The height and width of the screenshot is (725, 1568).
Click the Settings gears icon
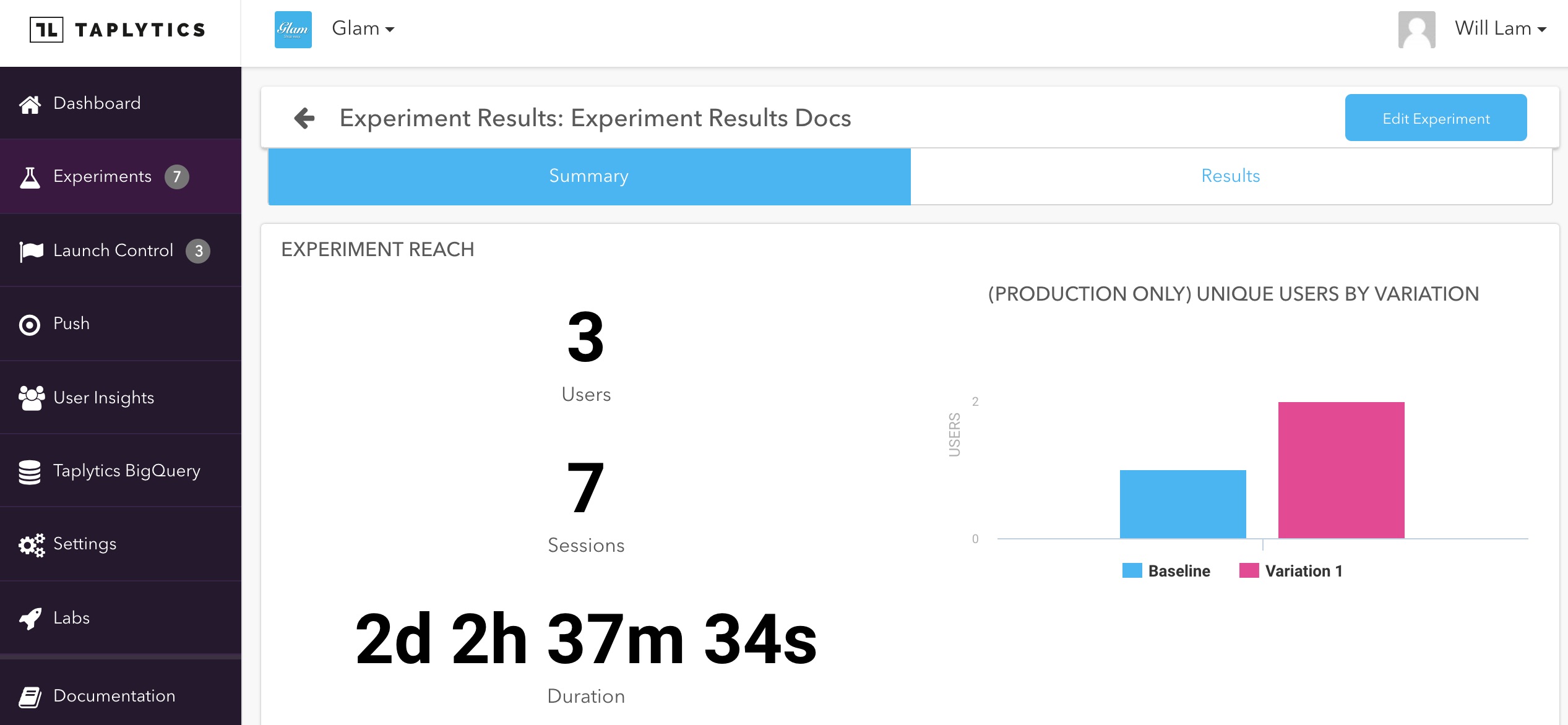pos(31,545)
